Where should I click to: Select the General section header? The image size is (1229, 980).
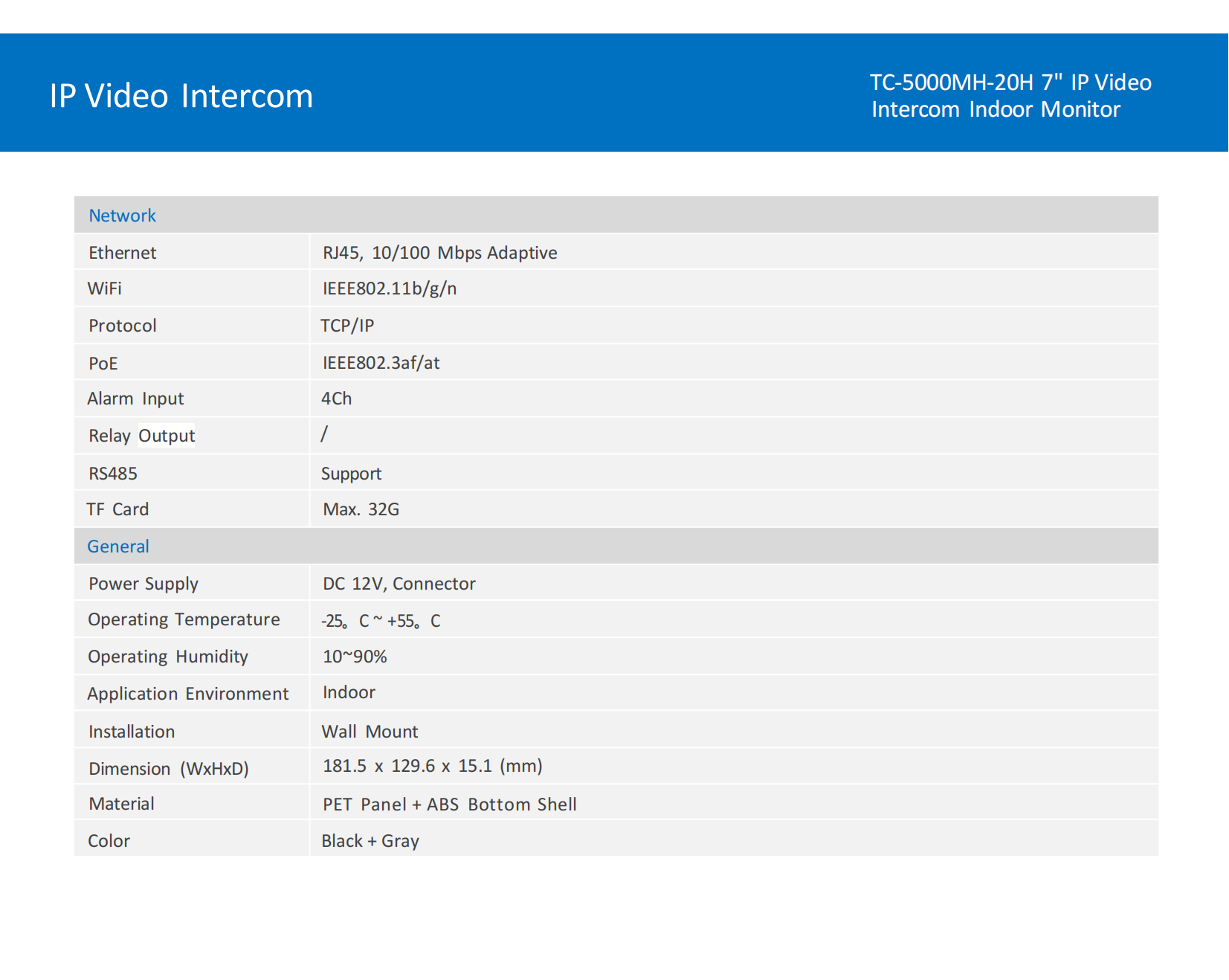pyautogui.click(x=118, y=547)
